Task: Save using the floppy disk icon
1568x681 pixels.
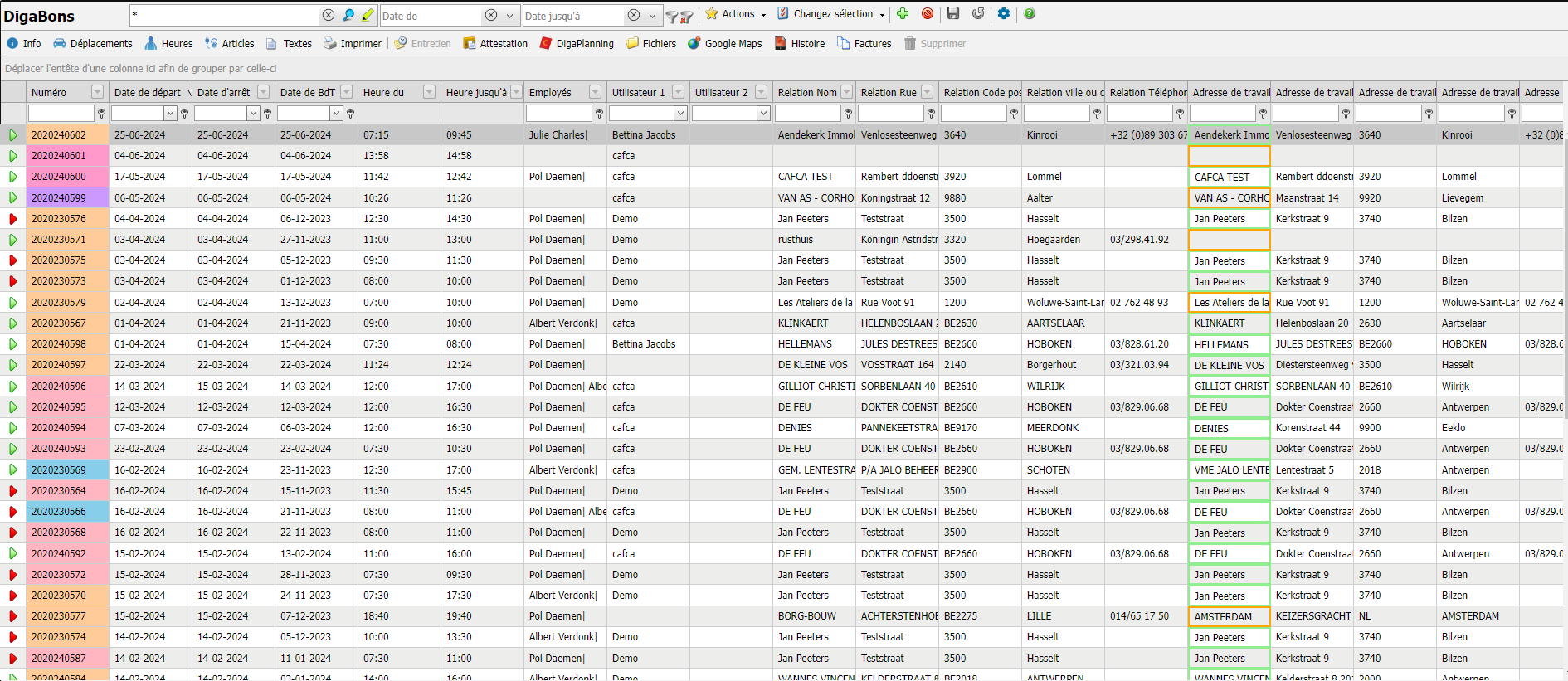Action: click(953, 13)
